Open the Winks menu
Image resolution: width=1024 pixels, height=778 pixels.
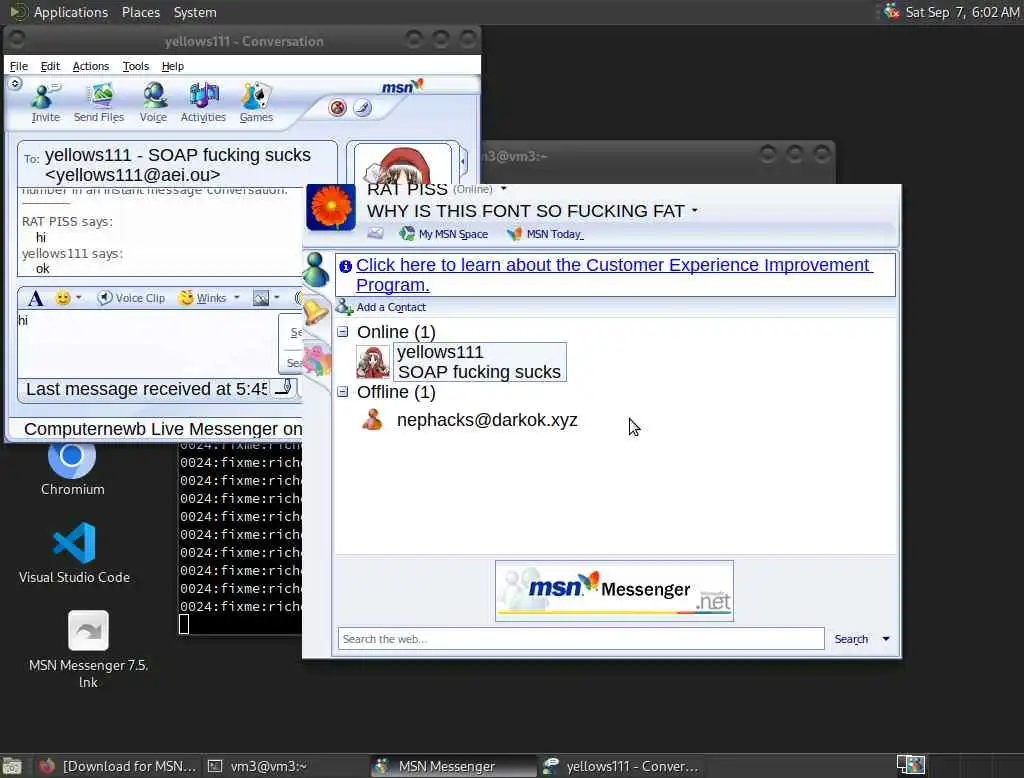click(203, 298)
